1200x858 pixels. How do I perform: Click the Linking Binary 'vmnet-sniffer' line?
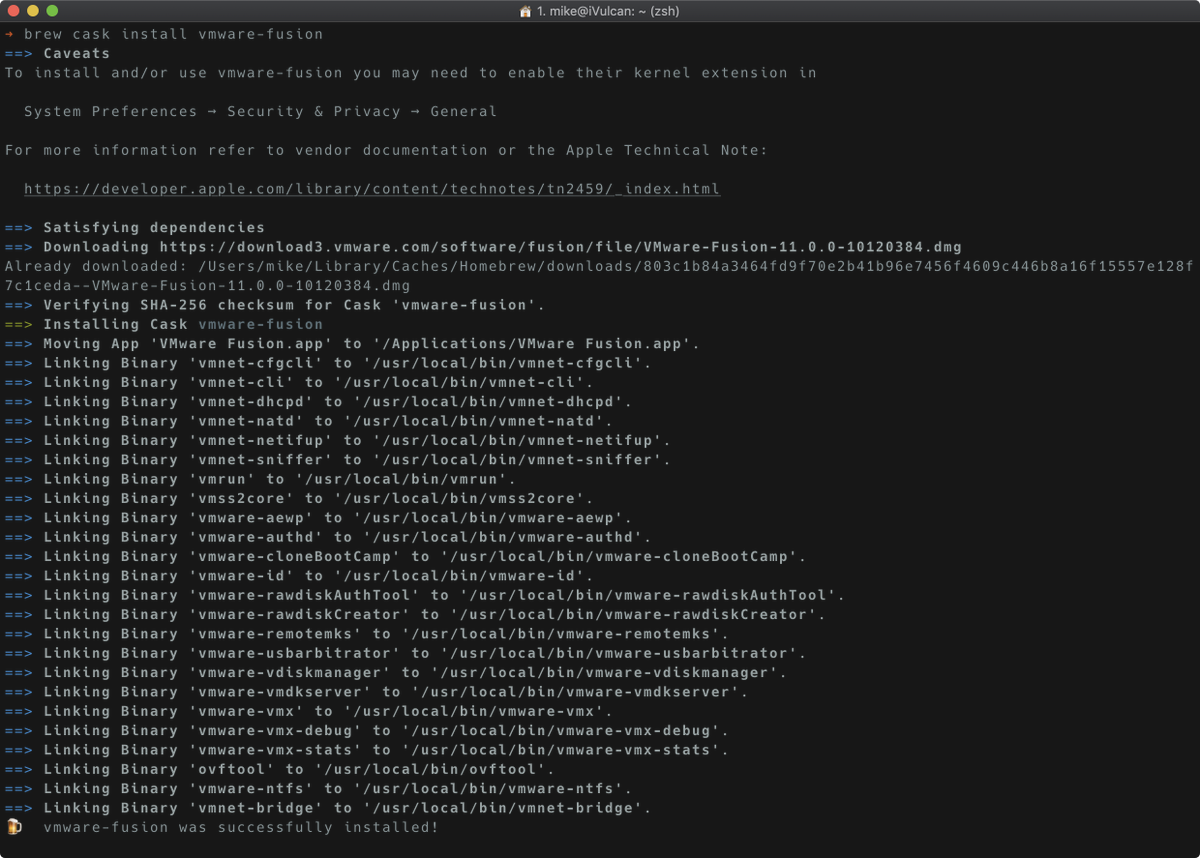pos(338,459)
